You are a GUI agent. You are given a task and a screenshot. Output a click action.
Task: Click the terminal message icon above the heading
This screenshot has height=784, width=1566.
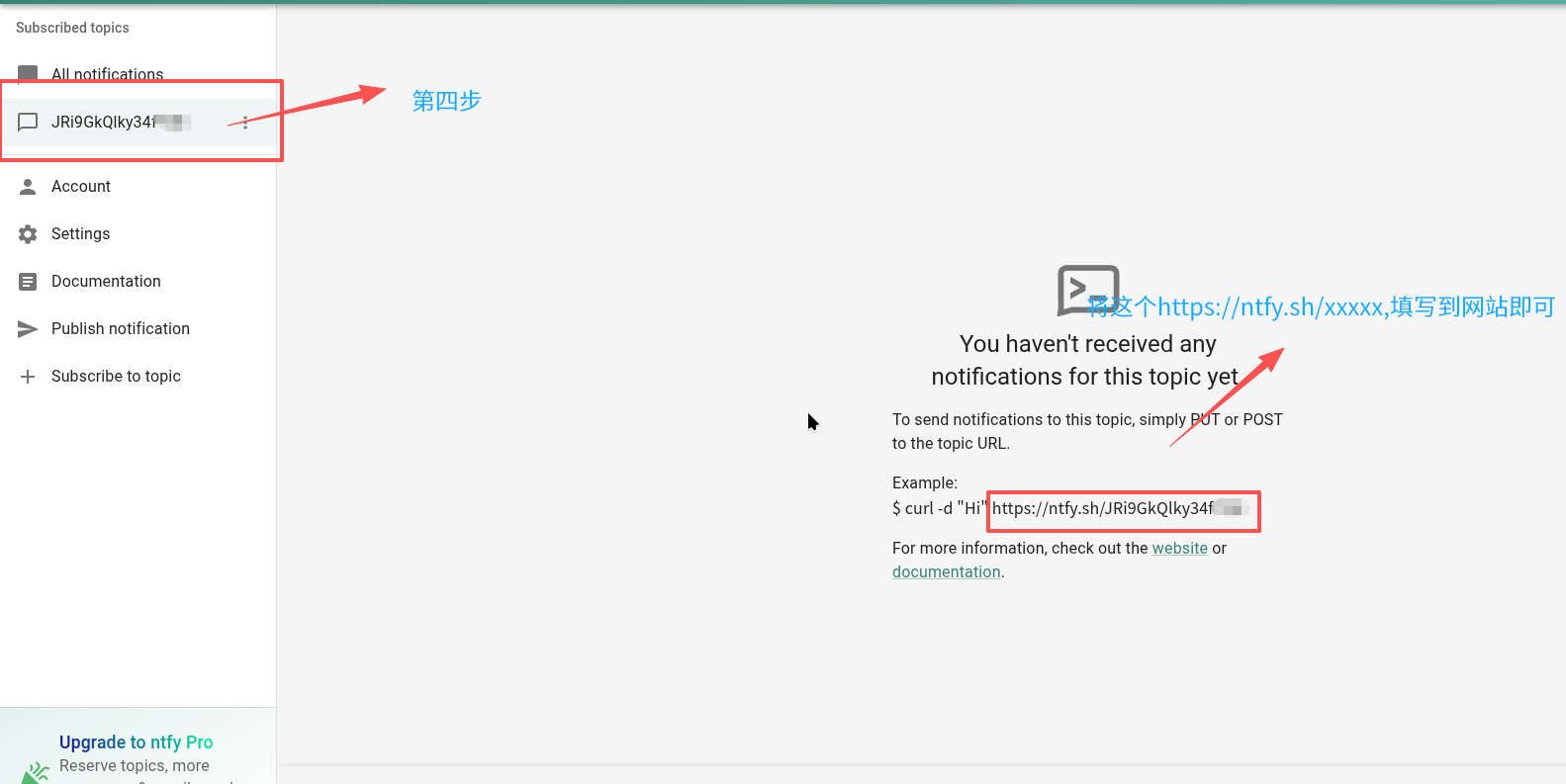tap(1088, 290)
